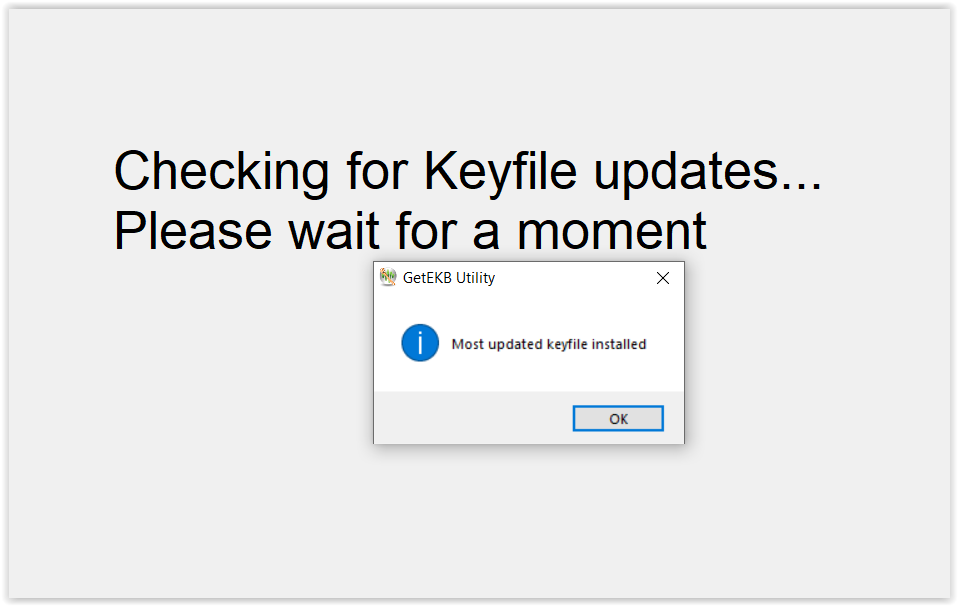This screenshot has height=606, width=958.
Task: Click the word 'Checking' in the heading
Action: [221, 172]
